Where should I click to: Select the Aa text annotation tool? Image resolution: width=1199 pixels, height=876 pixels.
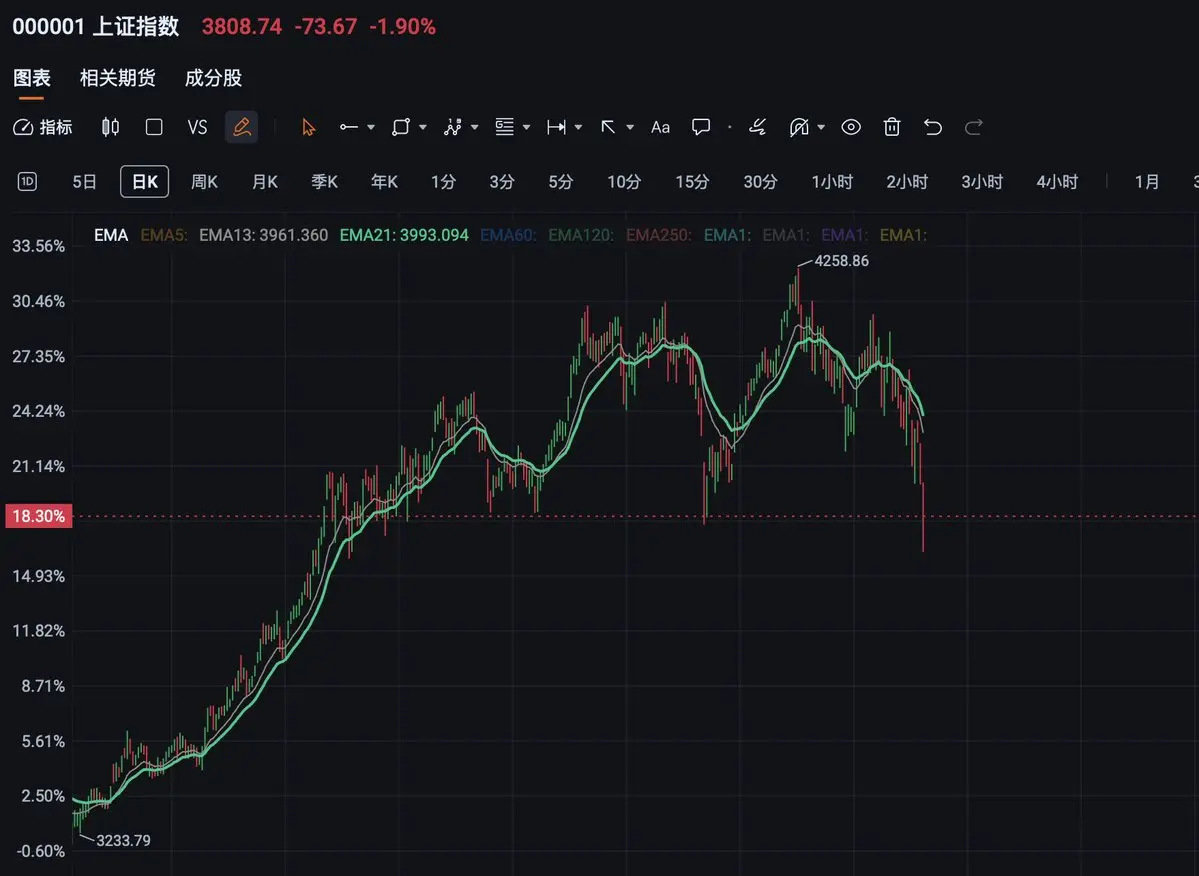tap(660, 127)
